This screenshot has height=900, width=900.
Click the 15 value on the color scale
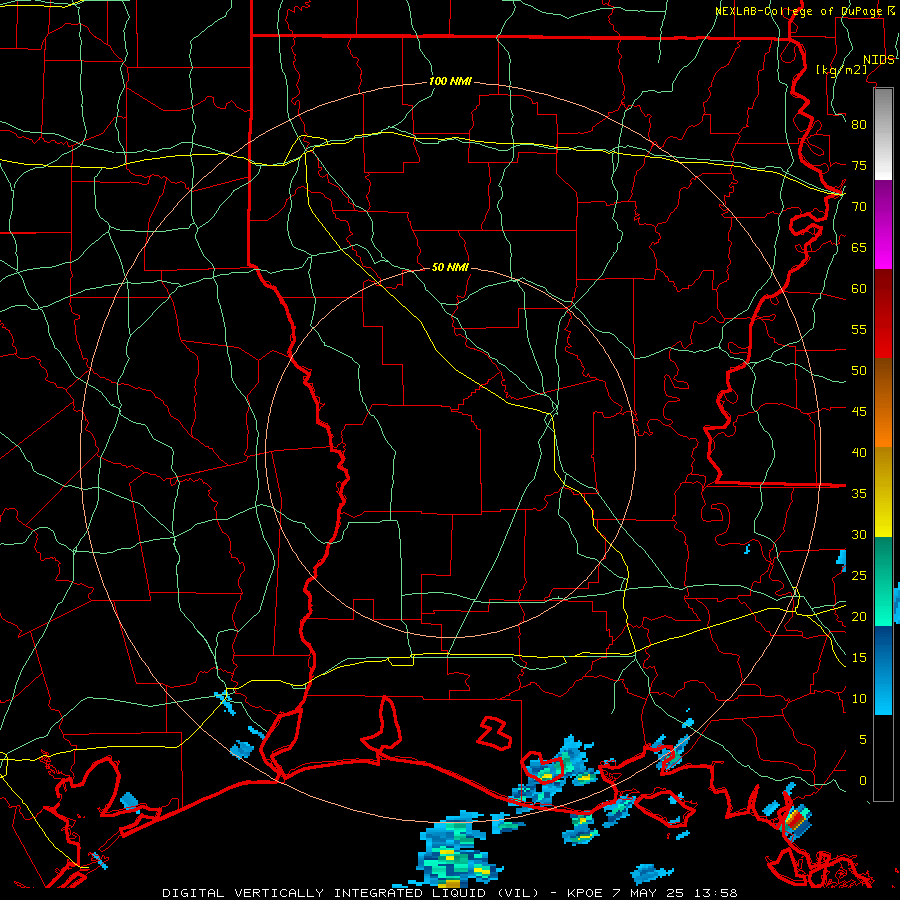point(859,658)
